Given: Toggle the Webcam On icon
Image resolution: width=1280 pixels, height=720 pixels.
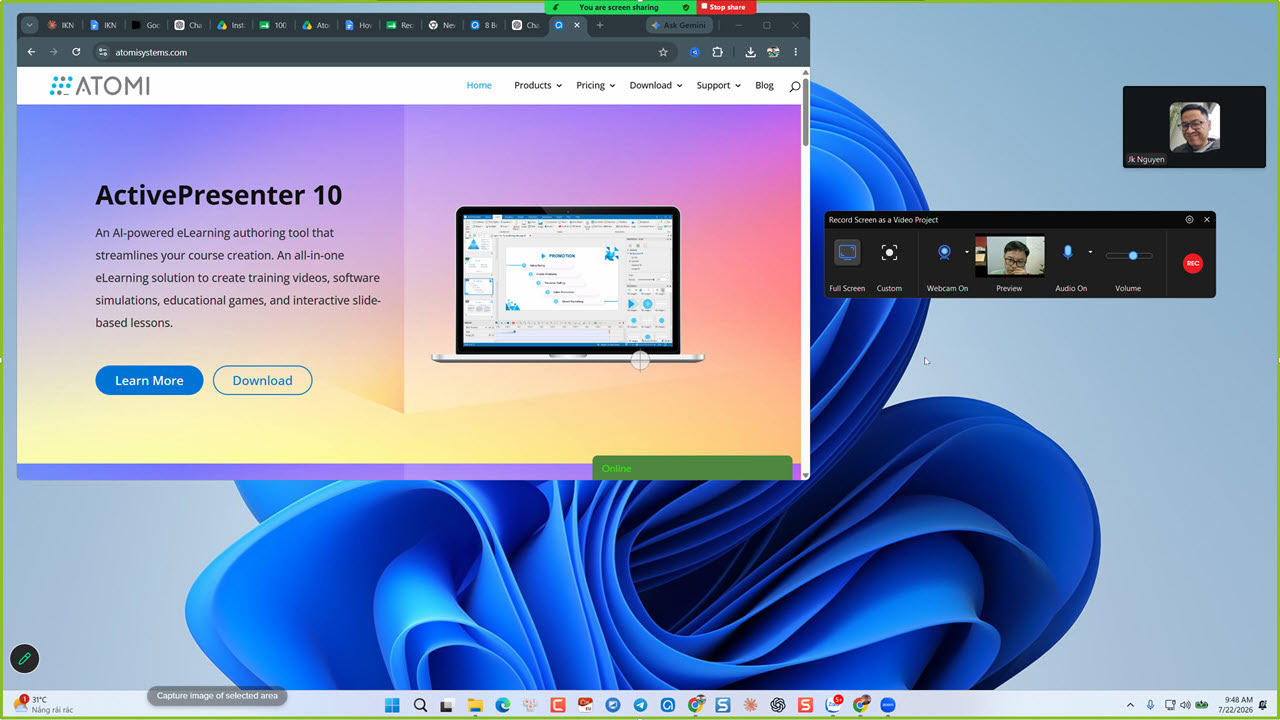Looking at the screenshot, I should 944,252.
